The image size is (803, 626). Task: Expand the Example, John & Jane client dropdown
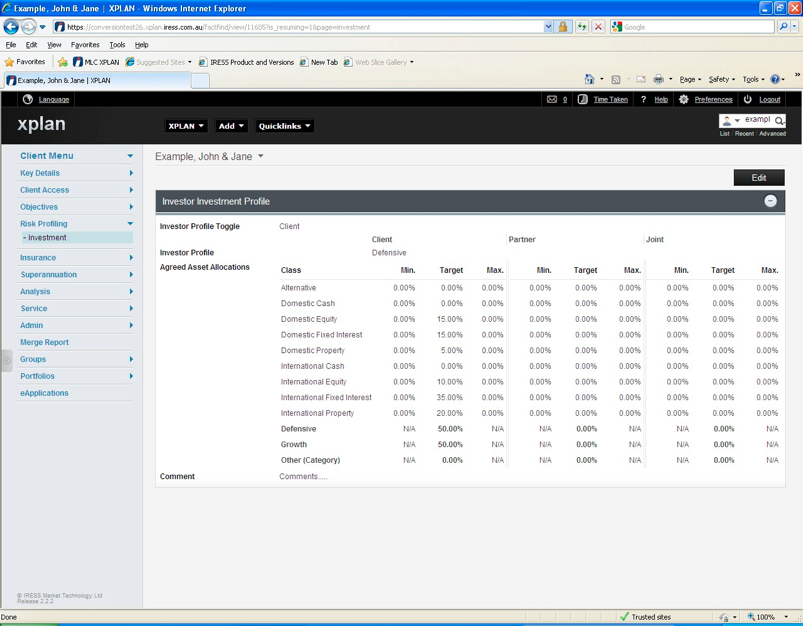click(261, 156)
